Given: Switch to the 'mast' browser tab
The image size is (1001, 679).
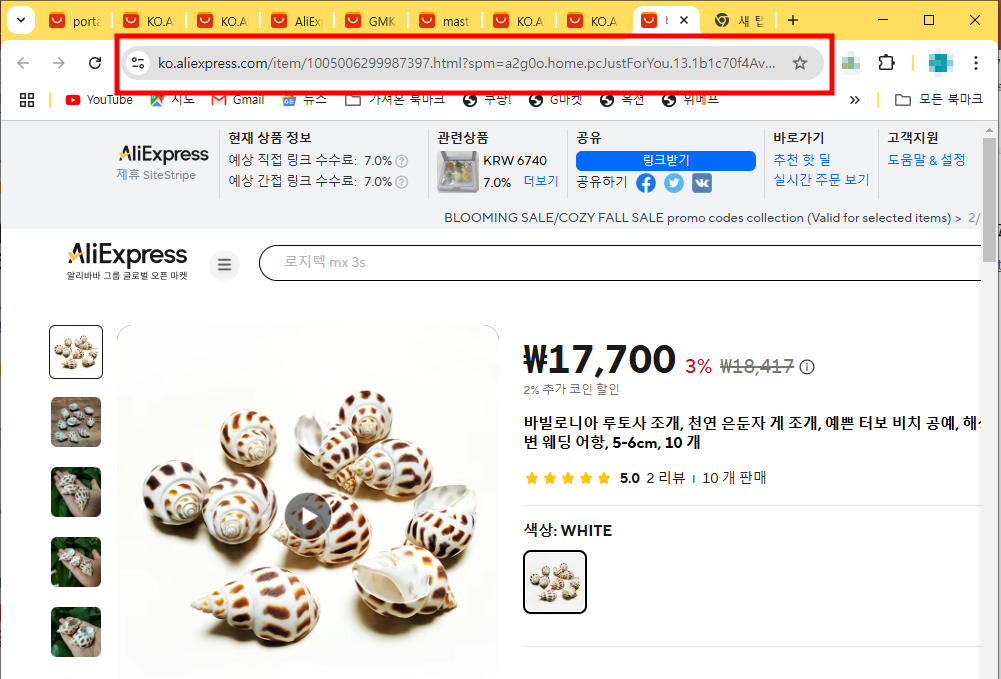Looking at the screenshot, I should pos(446,21).
